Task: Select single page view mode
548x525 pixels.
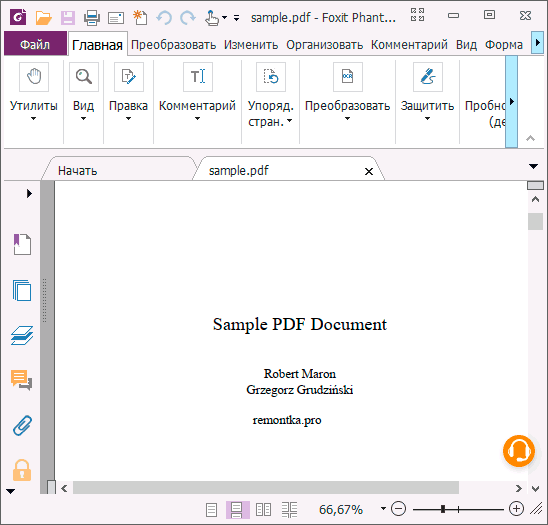Action: click(x=211, y=510)
